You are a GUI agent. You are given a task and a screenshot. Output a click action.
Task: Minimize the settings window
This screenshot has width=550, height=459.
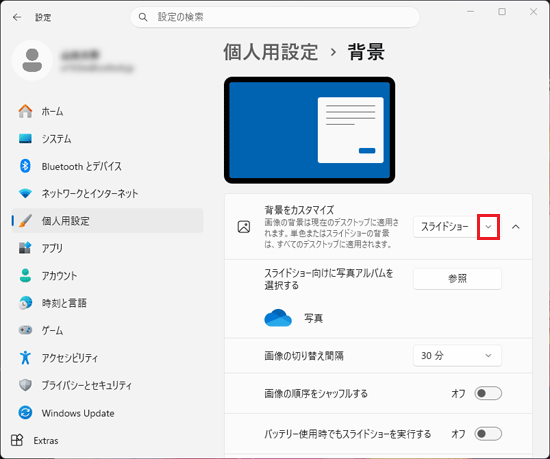470,12
